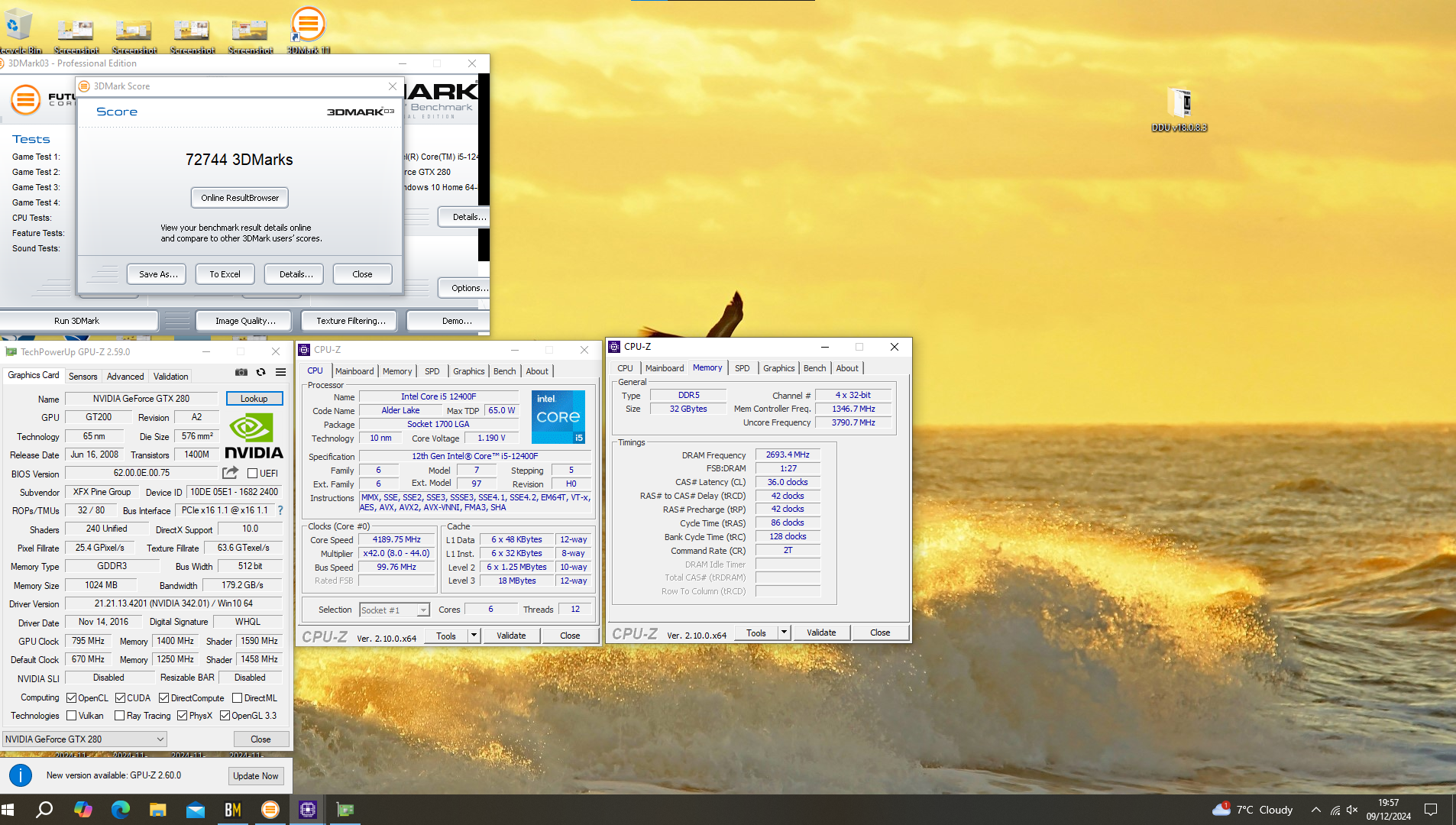
Task: Toggle the PhysX checkbox
Action: click(x=182, y=716)
